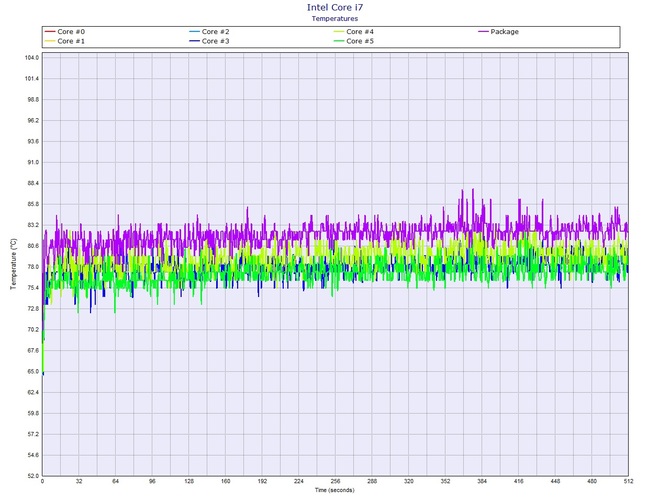The image size is (670, 502).
Task: Click the Package legend entry
Action: point(499,32)
